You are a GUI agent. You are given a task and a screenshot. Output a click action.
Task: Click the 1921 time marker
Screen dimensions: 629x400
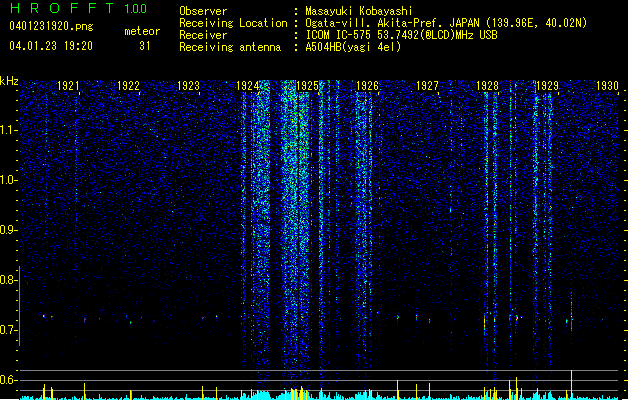68,86
